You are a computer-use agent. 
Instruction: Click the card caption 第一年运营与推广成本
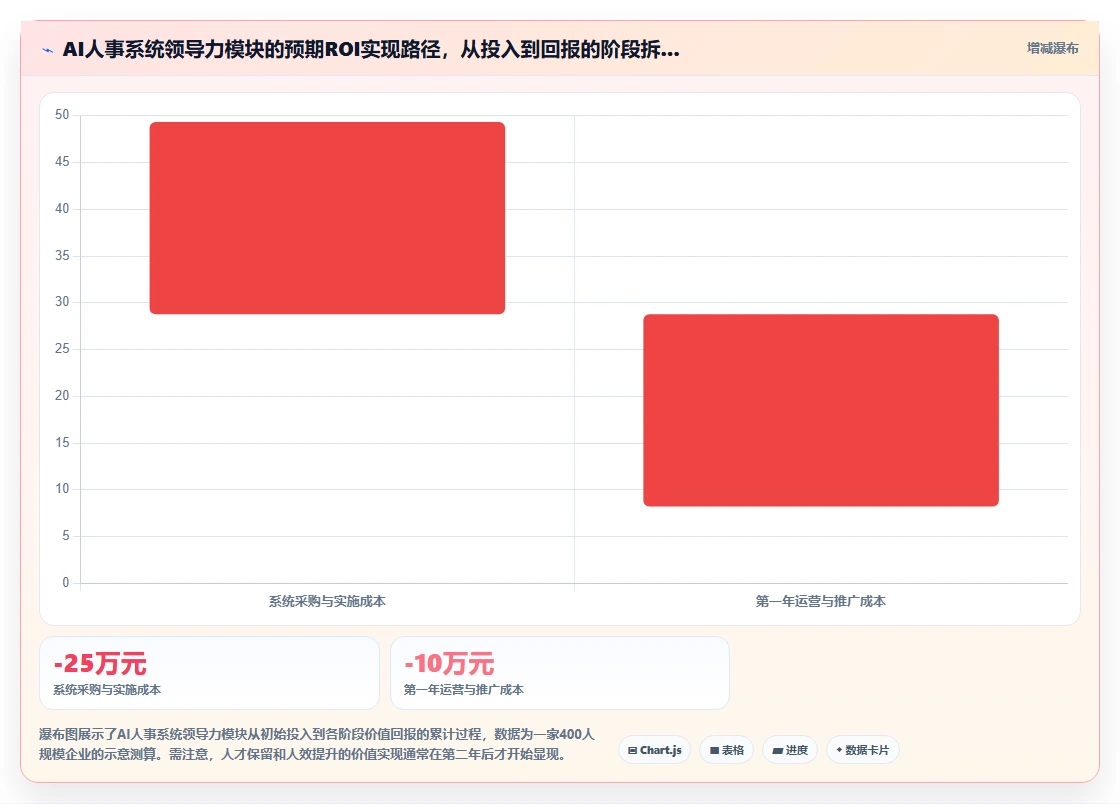point(464,690)
